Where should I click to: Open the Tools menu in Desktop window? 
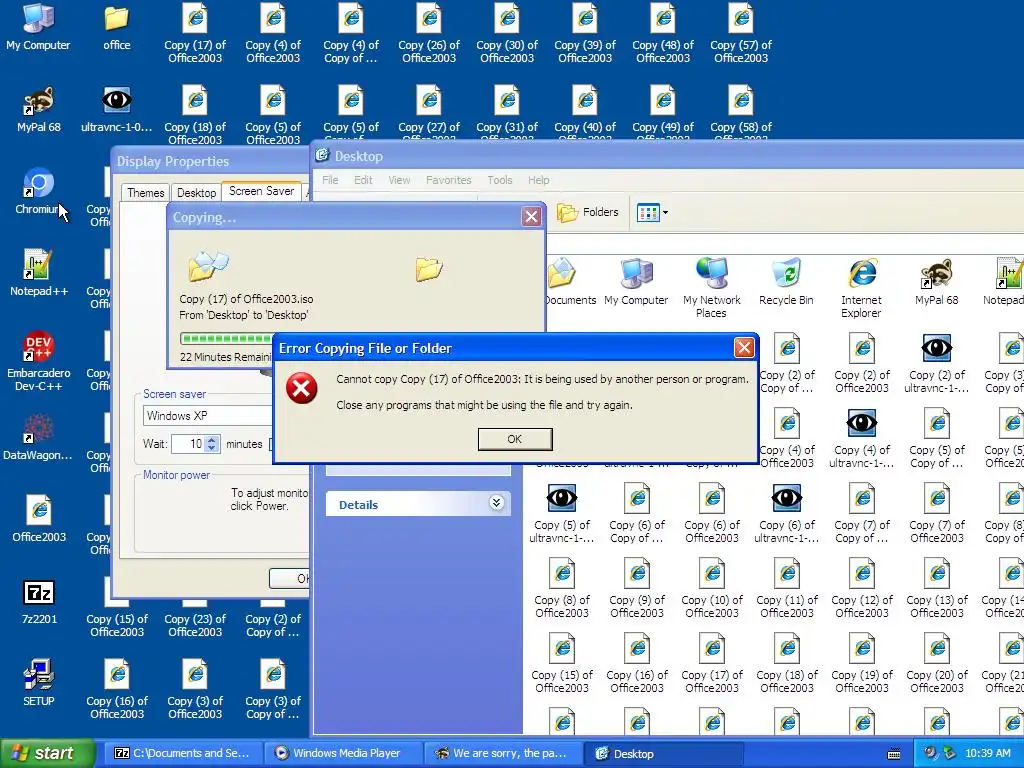(x=500, y=180)
